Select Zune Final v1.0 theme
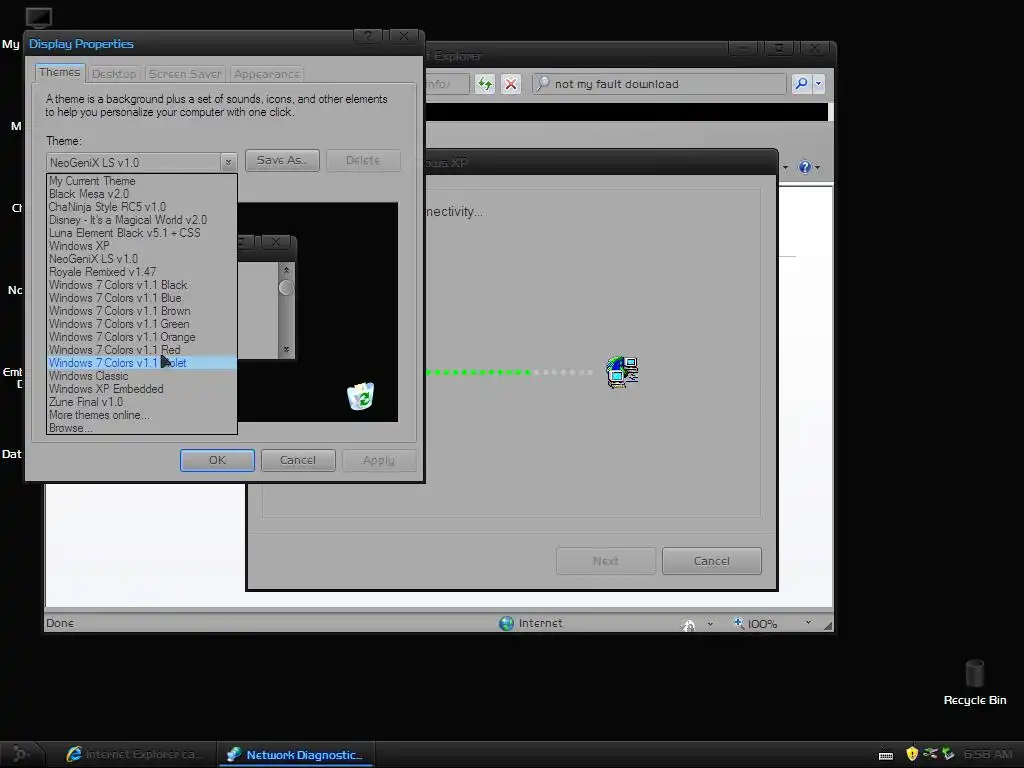This screenshot has width=1024, height=768. (x=142, y=402)
